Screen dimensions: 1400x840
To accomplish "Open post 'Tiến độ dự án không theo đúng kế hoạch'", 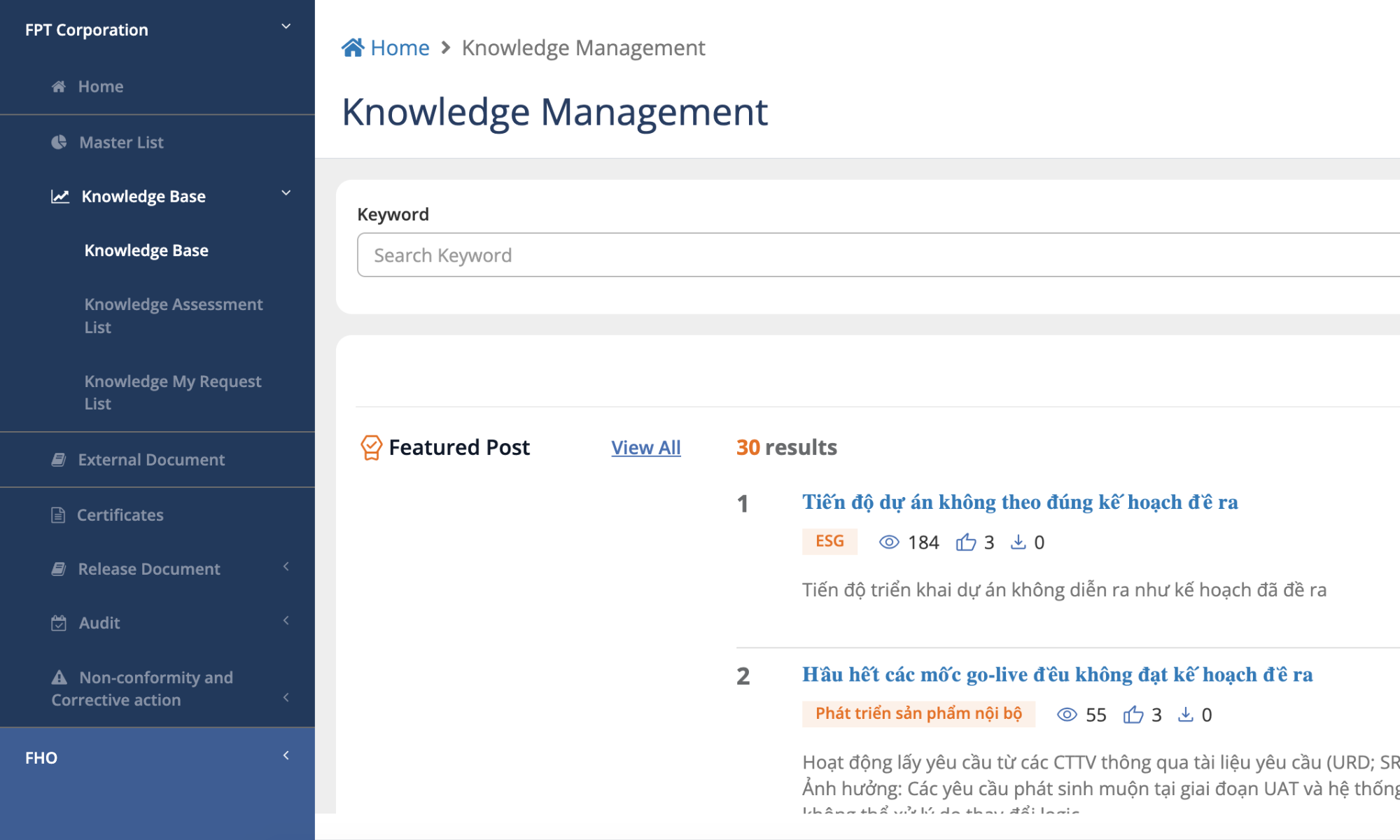I will coord(1020,502).
